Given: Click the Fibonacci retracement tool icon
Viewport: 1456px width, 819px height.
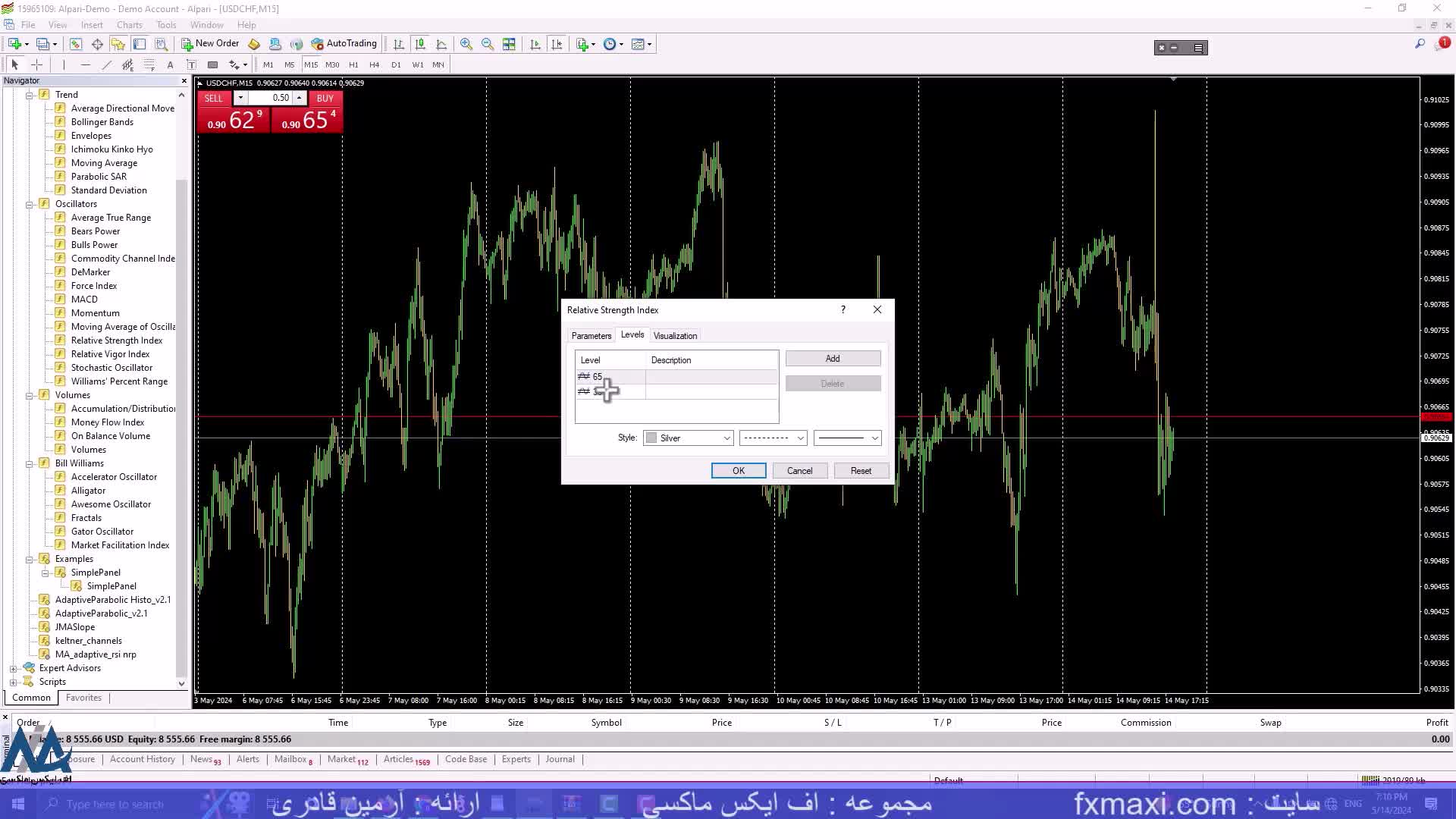Looking at the screenshot, I should (x=149, y=64).
